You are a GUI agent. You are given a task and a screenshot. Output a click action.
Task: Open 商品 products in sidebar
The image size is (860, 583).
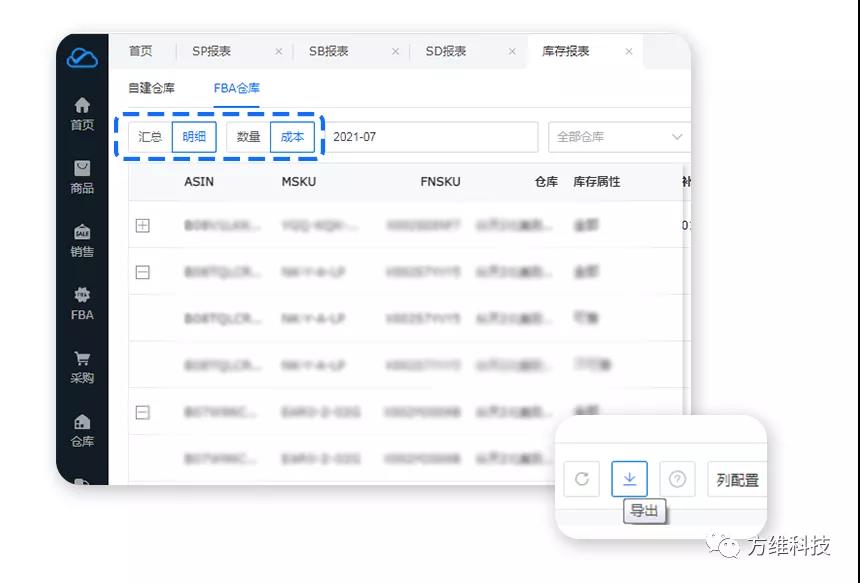[82, 177]
